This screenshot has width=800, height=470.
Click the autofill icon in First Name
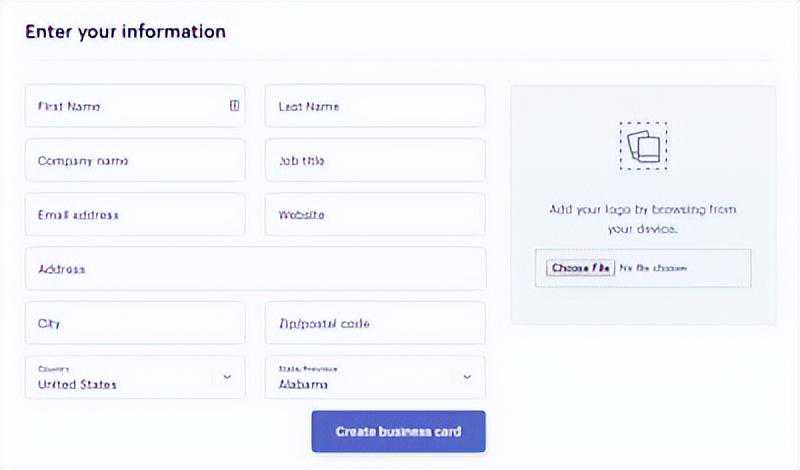[234, 105]
